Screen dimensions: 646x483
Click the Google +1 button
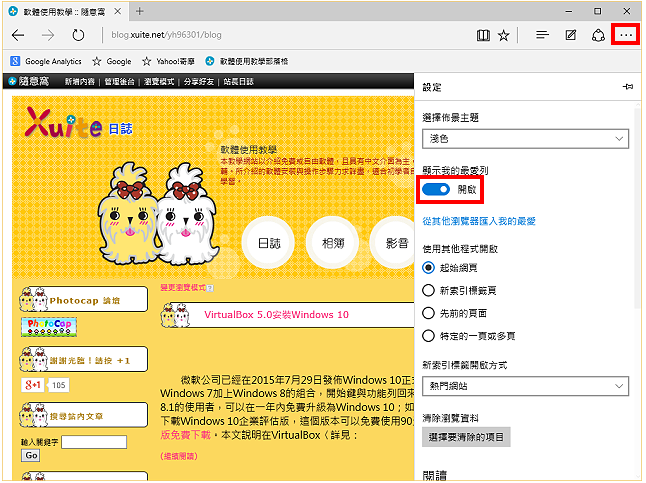click(x=33, y=385)
